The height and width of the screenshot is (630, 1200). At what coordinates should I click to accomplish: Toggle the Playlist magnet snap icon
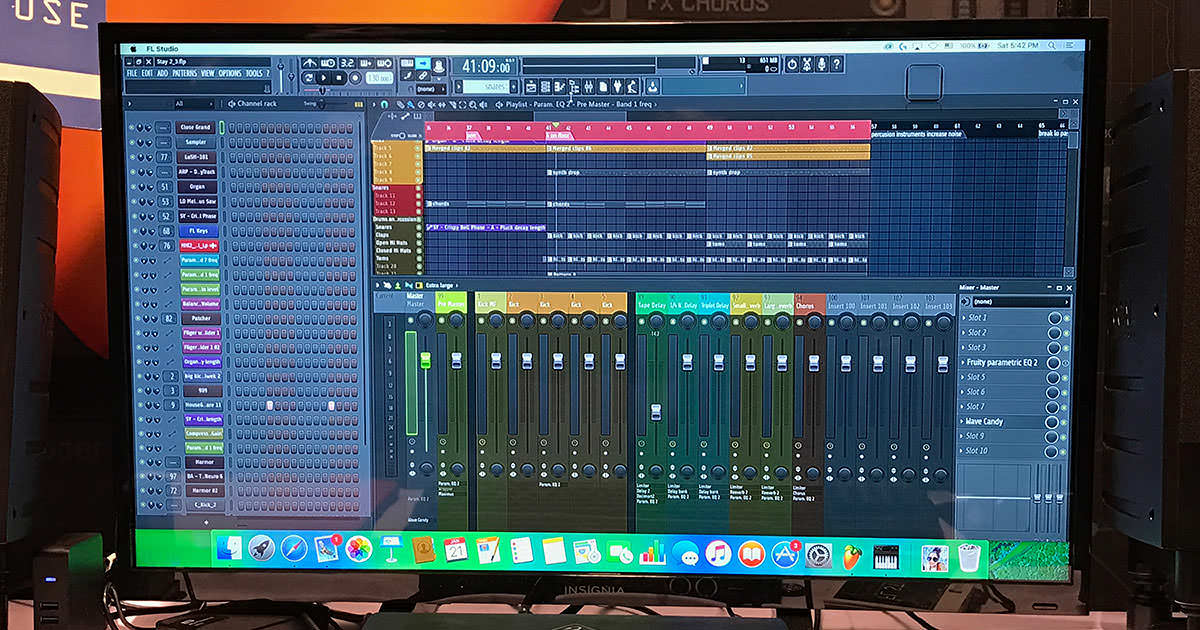[384, 104]
